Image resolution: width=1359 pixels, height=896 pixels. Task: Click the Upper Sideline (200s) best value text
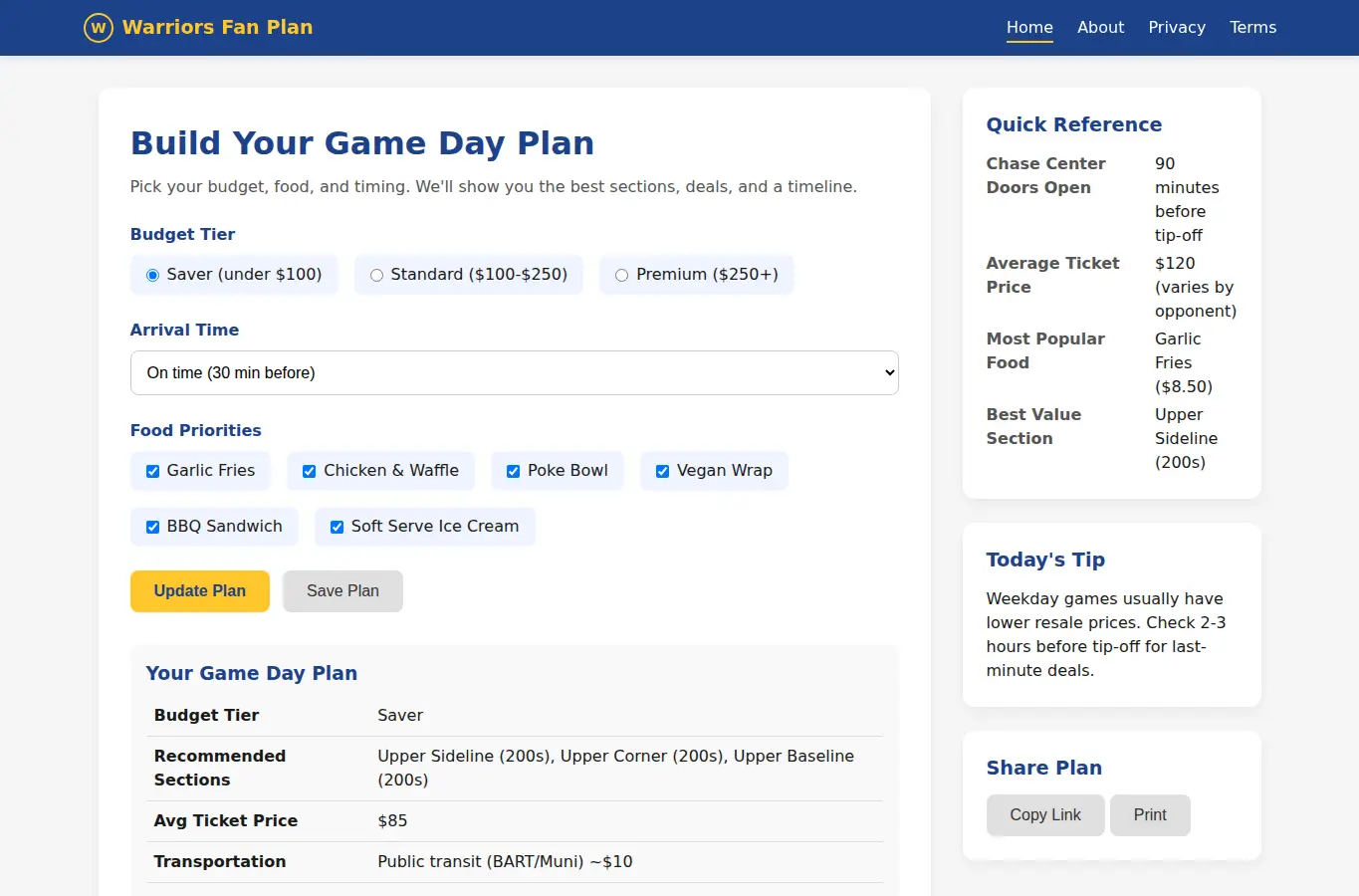coord(1186,438)
